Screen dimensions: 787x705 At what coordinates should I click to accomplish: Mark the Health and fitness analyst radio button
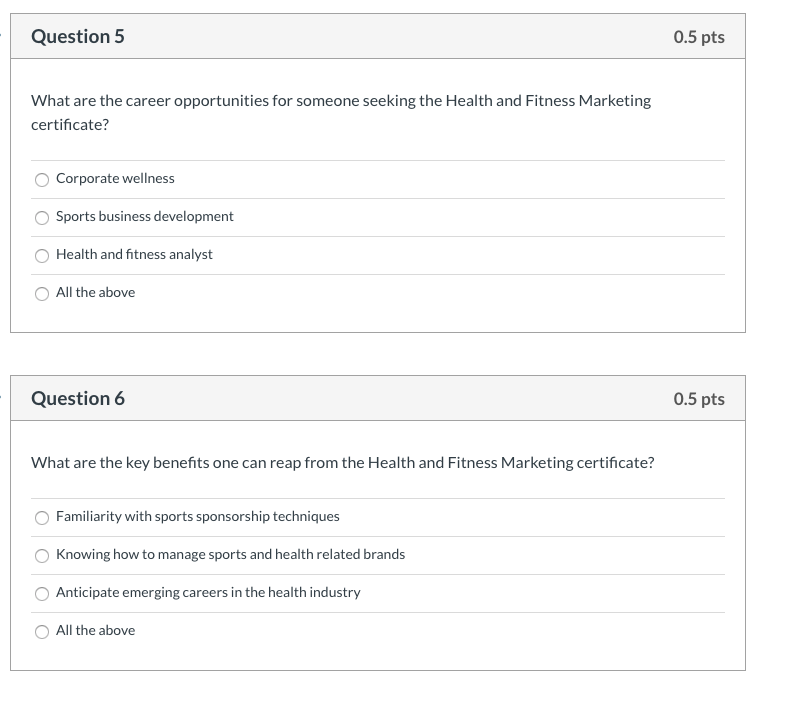(42, 256)
